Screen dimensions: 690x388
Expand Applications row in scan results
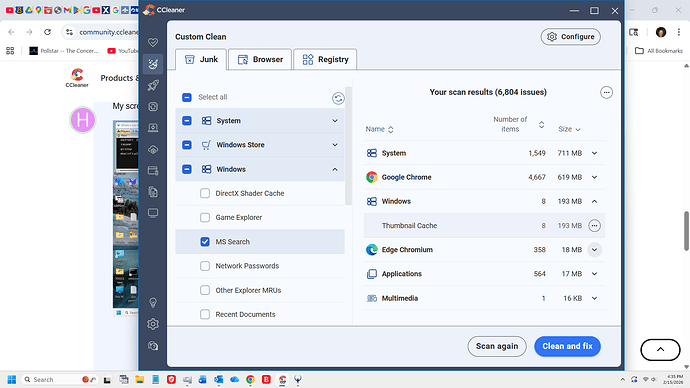tap(594, 274)
